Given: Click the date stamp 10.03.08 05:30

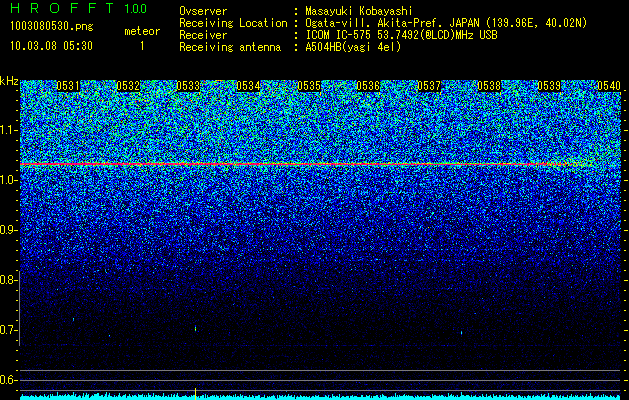Looking at the screenshot, I should pos(51,46).
